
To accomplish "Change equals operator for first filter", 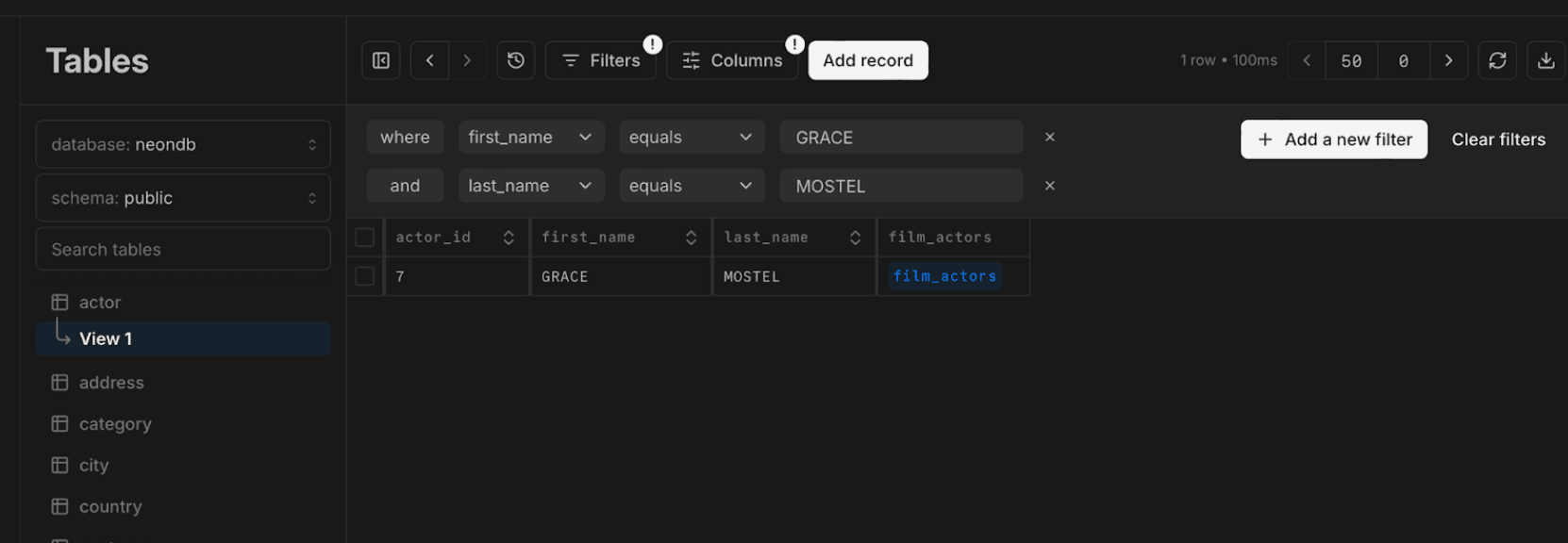I will coord(691,138).
